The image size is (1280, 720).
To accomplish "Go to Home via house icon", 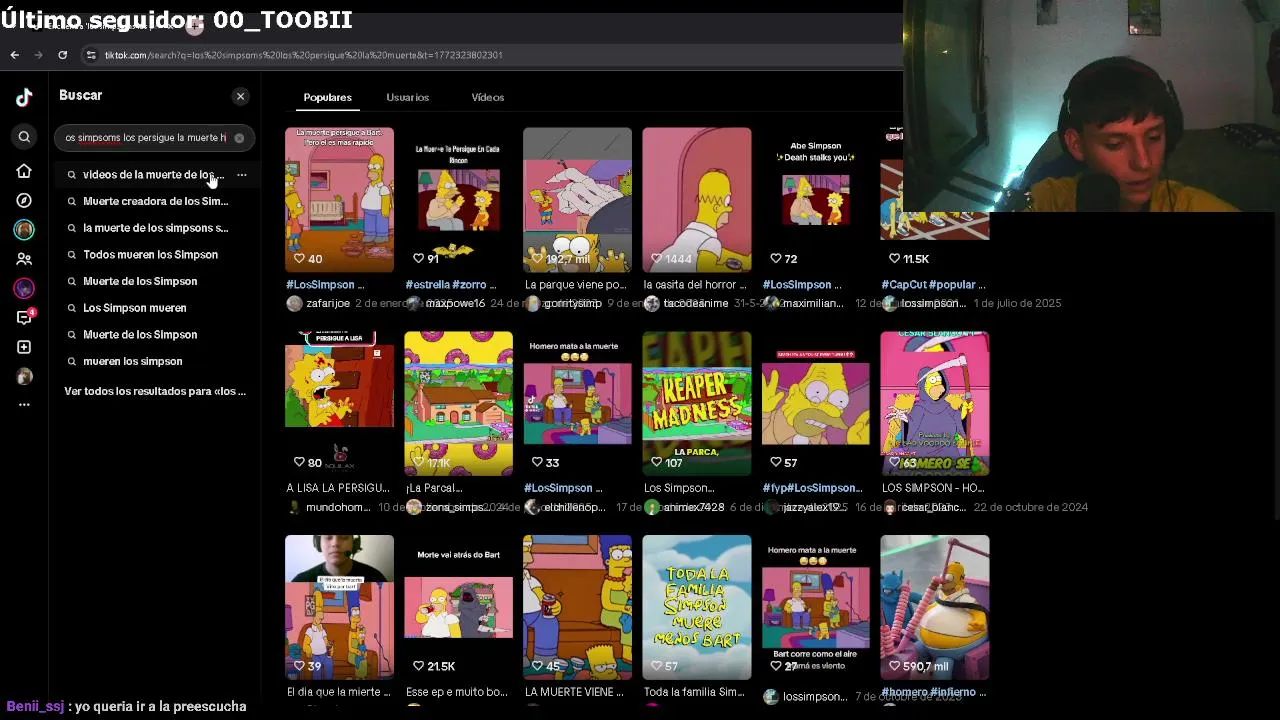I will [24, 172].
